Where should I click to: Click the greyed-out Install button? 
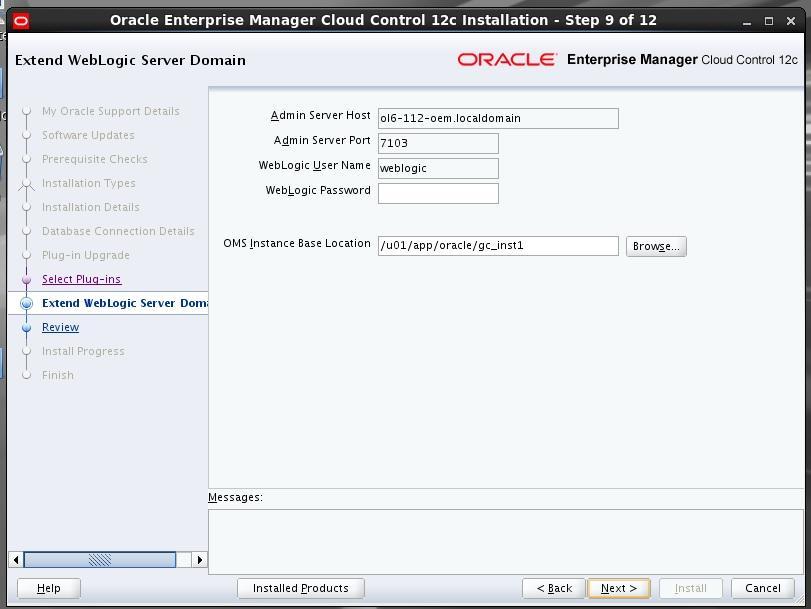click(690, 588)
